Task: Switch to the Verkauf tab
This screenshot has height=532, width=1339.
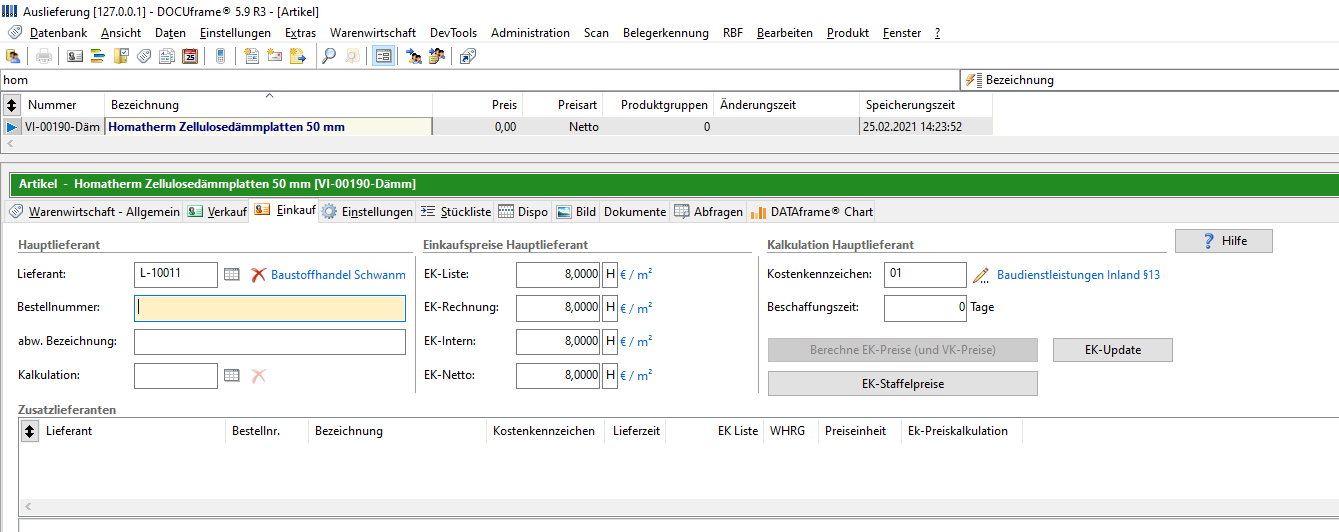Action: [217, 212]
